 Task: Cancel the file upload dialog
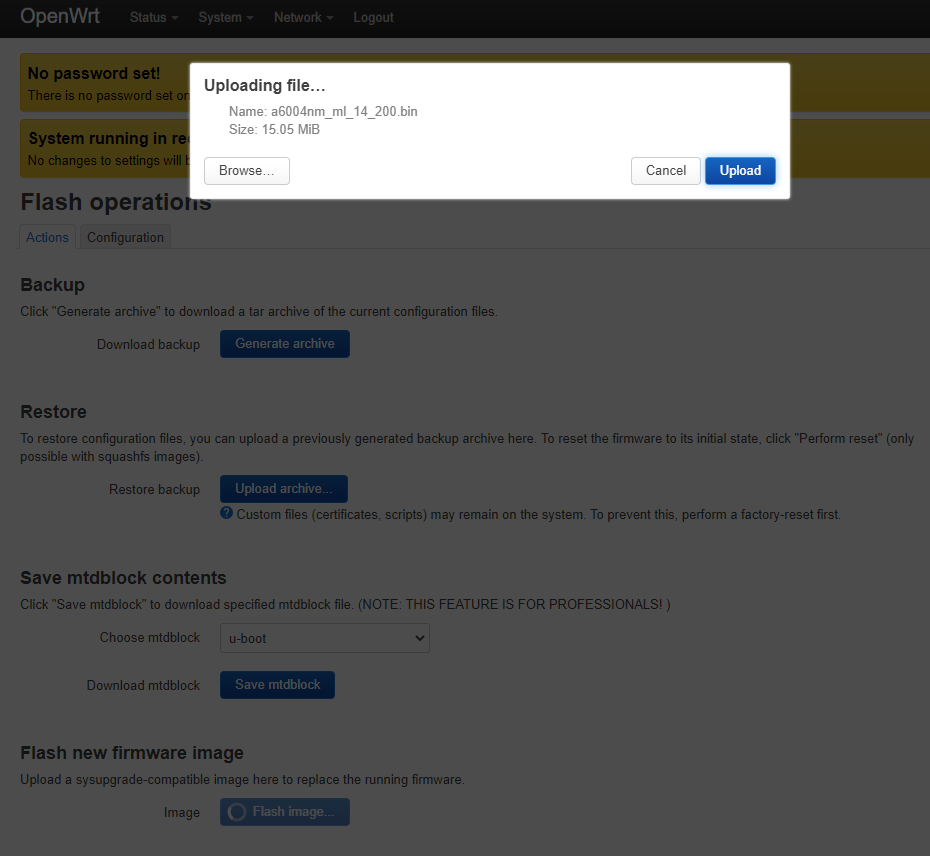[665, 171]
